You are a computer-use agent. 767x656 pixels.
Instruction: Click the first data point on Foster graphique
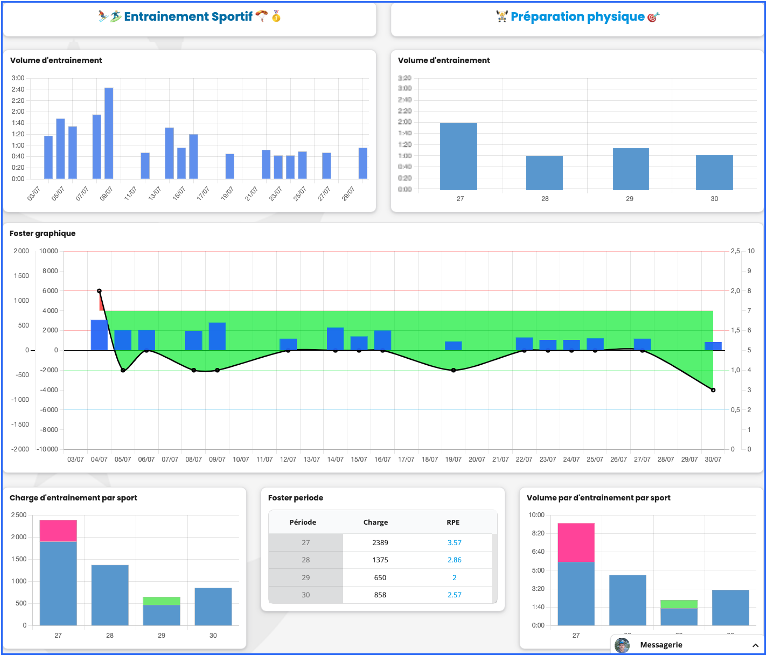pos(99,291)
